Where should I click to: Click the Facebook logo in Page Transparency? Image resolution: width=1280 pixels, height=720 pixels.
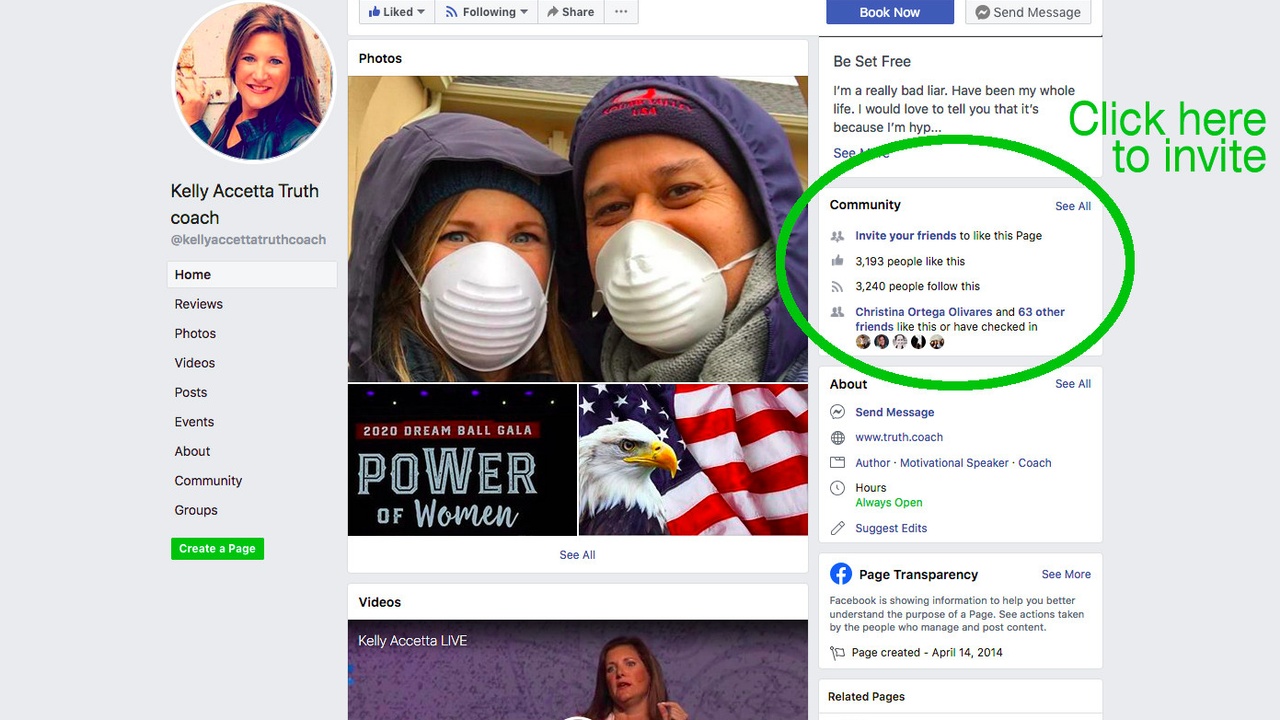(x=841, y=574)
